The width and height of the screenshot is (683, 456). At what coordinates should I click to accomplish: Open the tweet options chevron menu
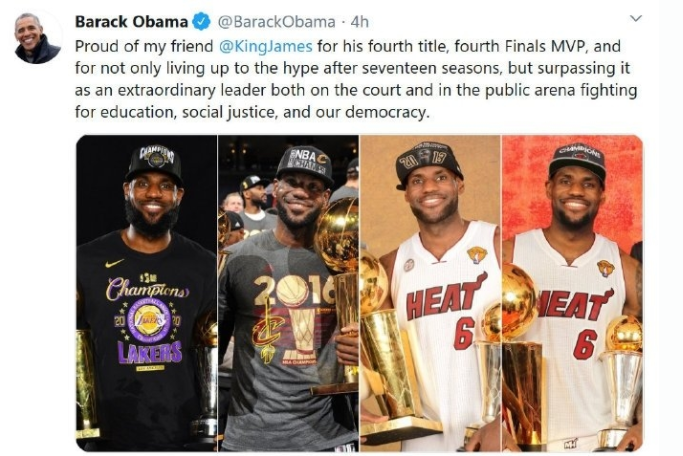[635, 19]
